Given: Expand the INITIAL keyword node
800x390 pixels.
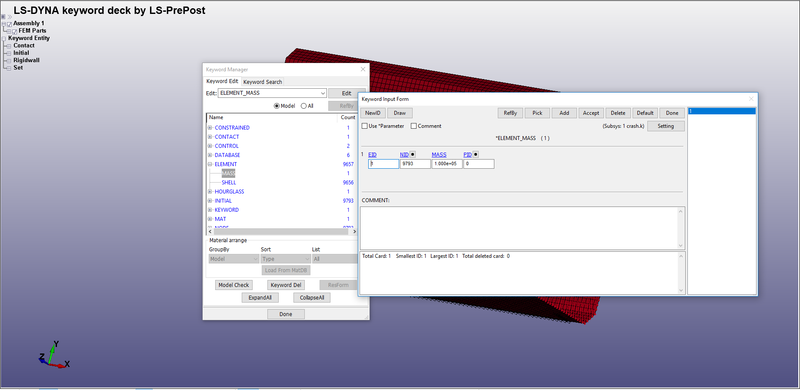Looking at the screenshot, I should pyautogui.click(x=210, y=201).
